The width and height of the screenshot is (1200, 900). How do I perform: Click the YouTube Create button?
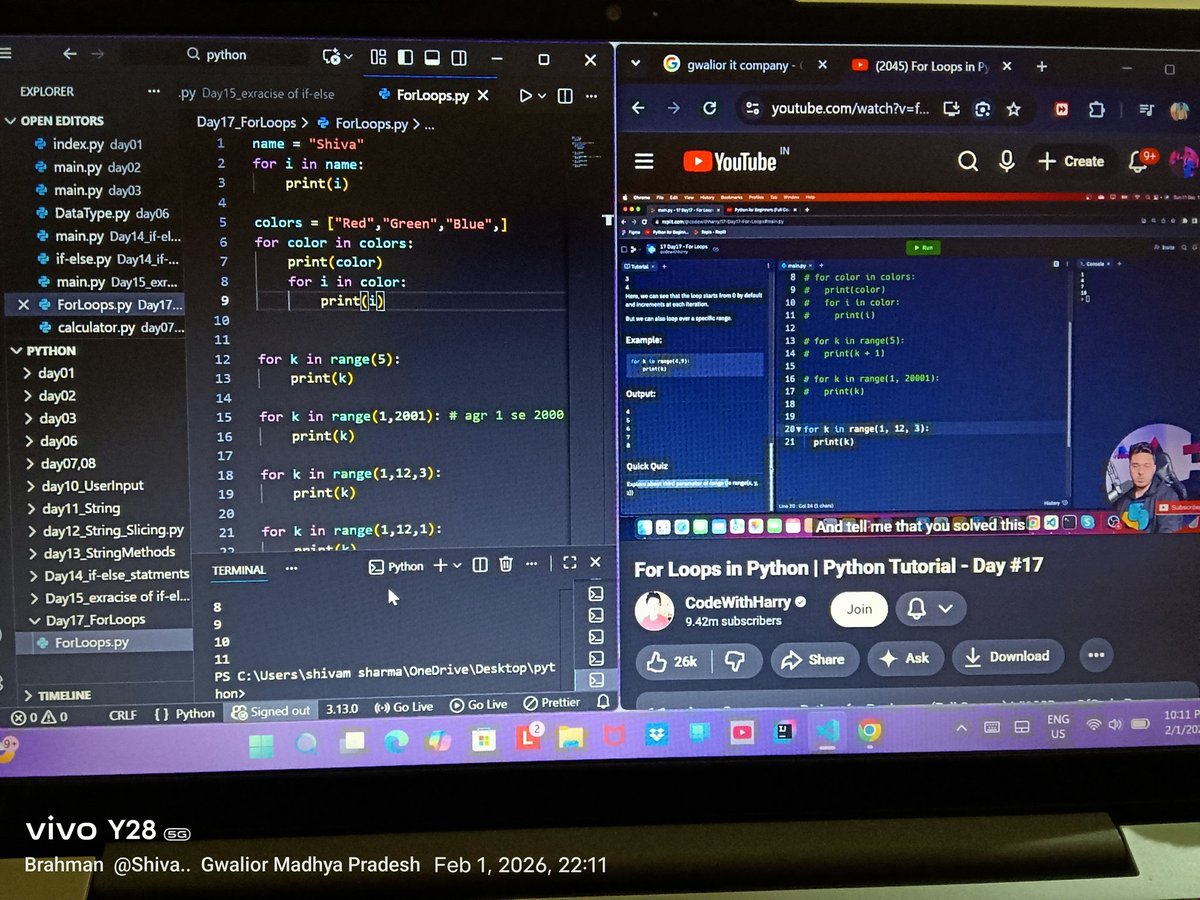[1071, 161]
